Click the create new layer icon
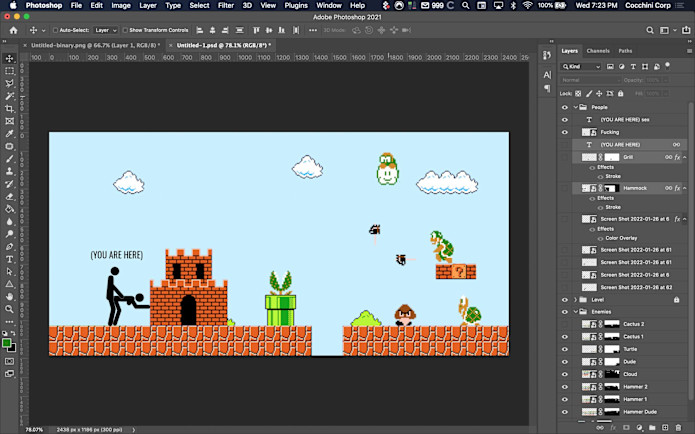 [x=665, y=427]
